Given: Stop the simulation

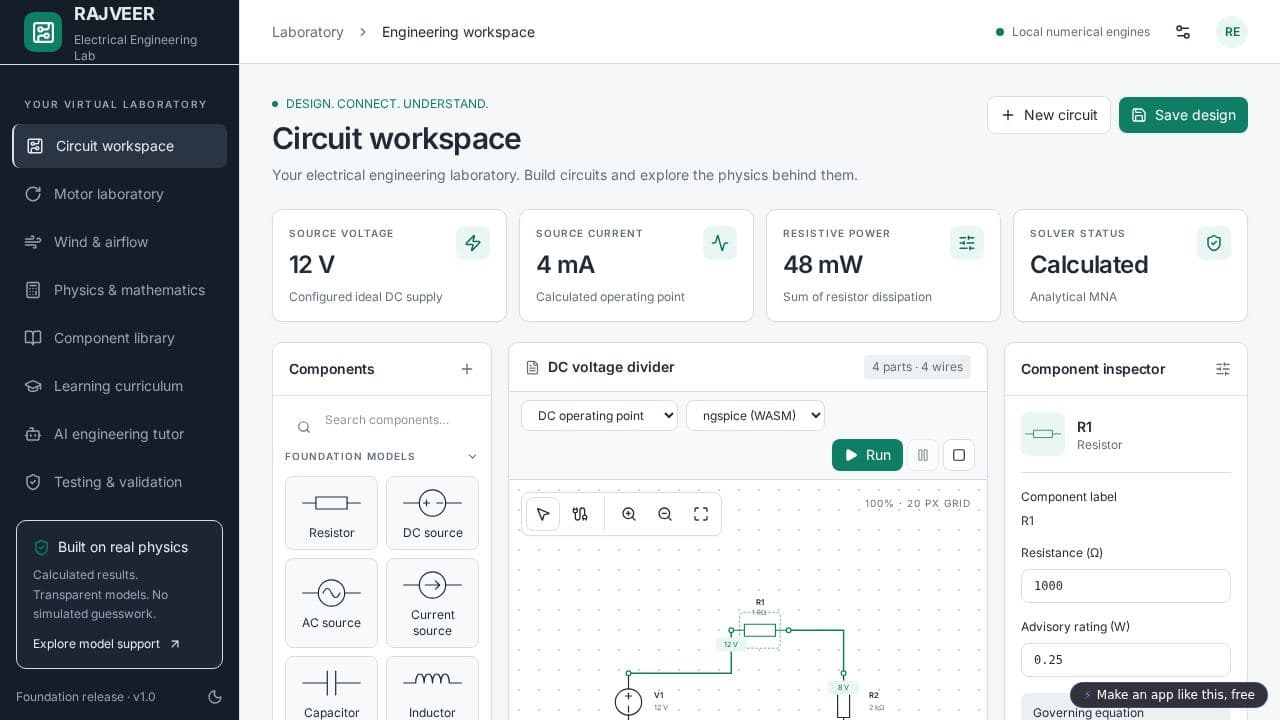Looking at the screenshot, I should [x=959, y=455].
